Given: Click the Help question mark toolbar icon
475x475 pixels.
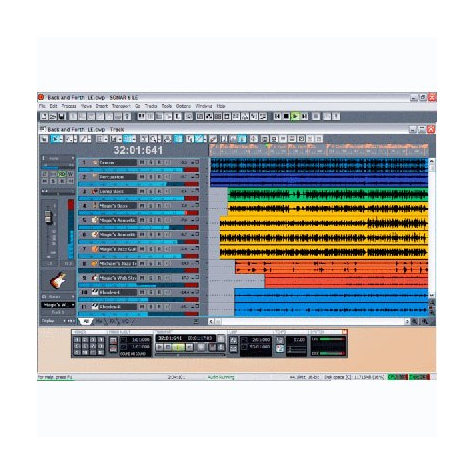Looking at the screenshot, I should tap(127, 116).
